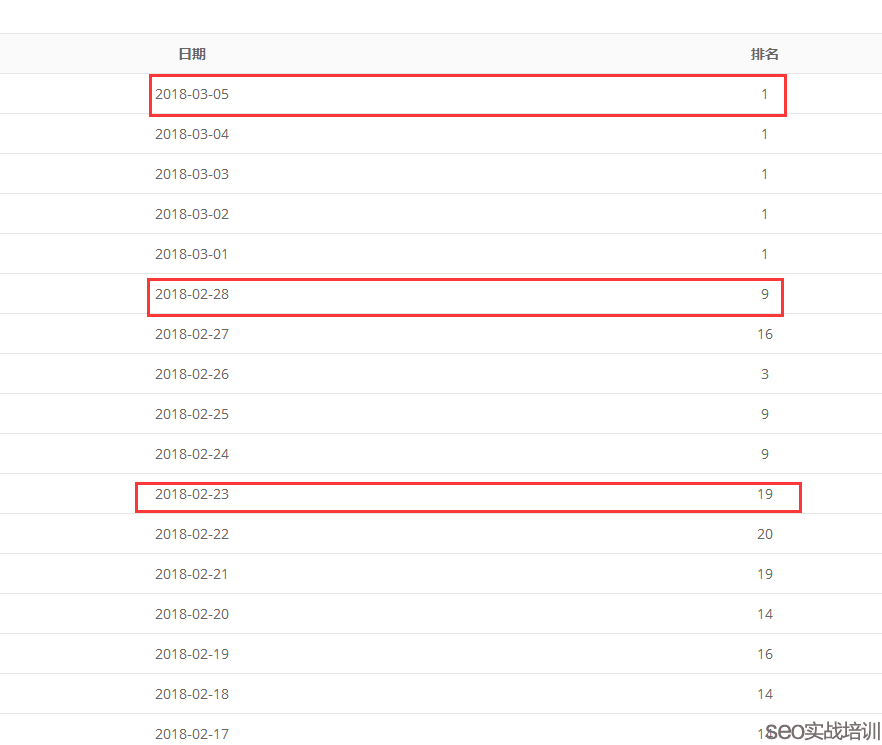Select the 2018-03-05 date cell
This screenshot has width=882, height=745.
192,94
